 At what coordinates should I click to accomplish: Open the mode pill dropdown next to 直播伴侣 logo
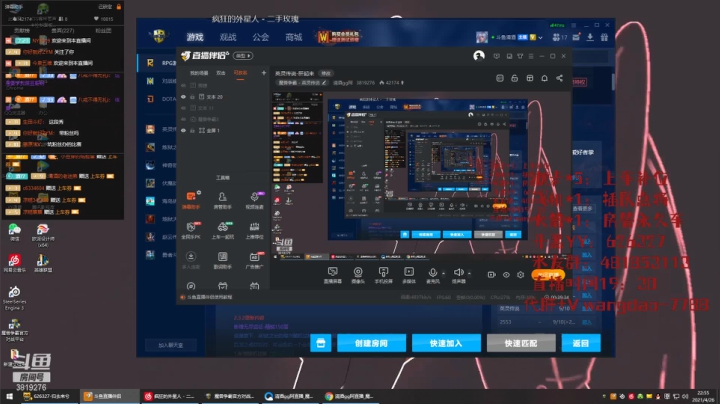click(243, 56)
